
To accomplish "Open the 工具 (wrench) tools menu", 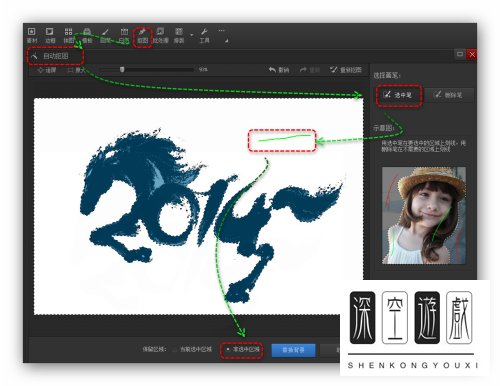I will [x=204, y=36].
